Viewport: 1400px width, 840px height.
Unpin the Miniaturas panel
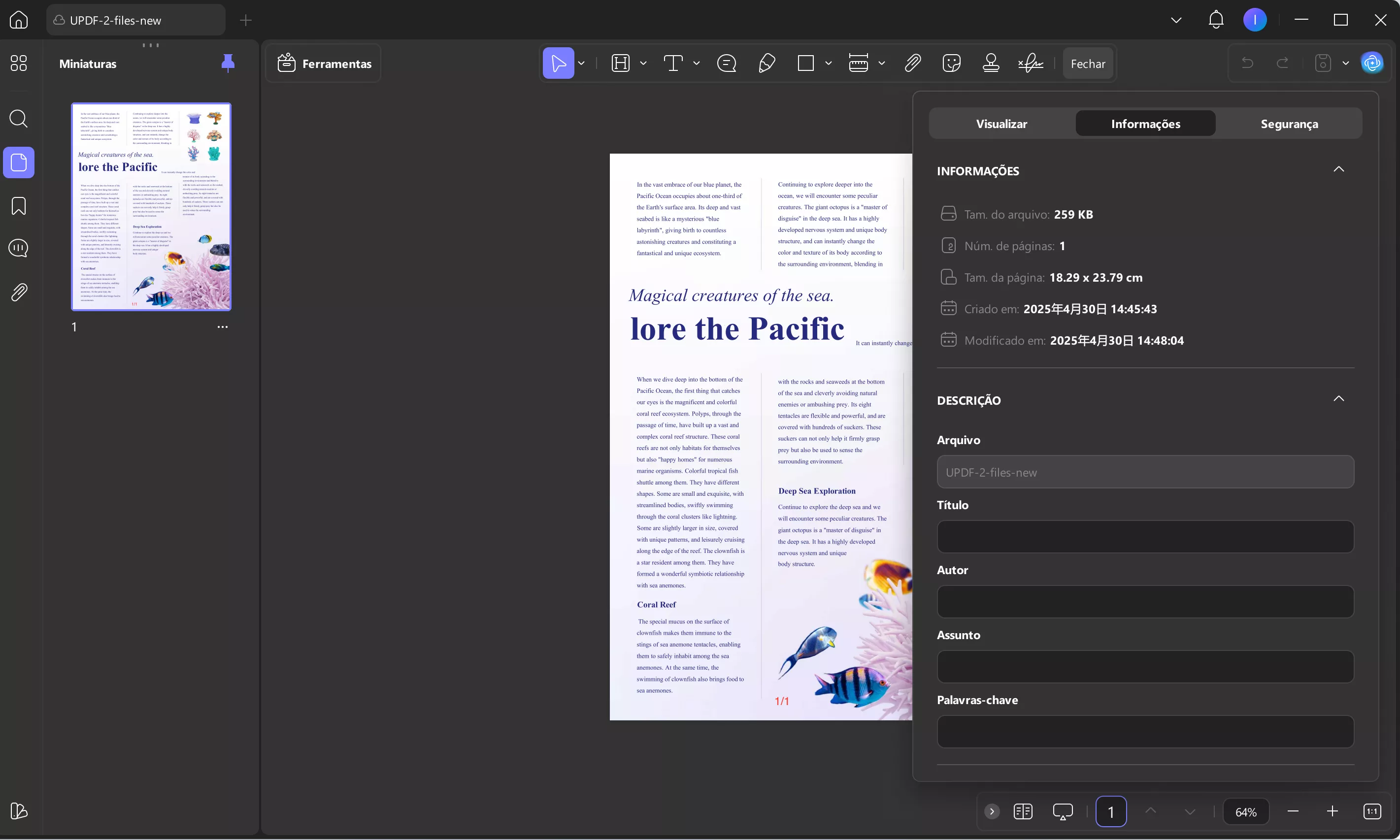coord(228,64)
